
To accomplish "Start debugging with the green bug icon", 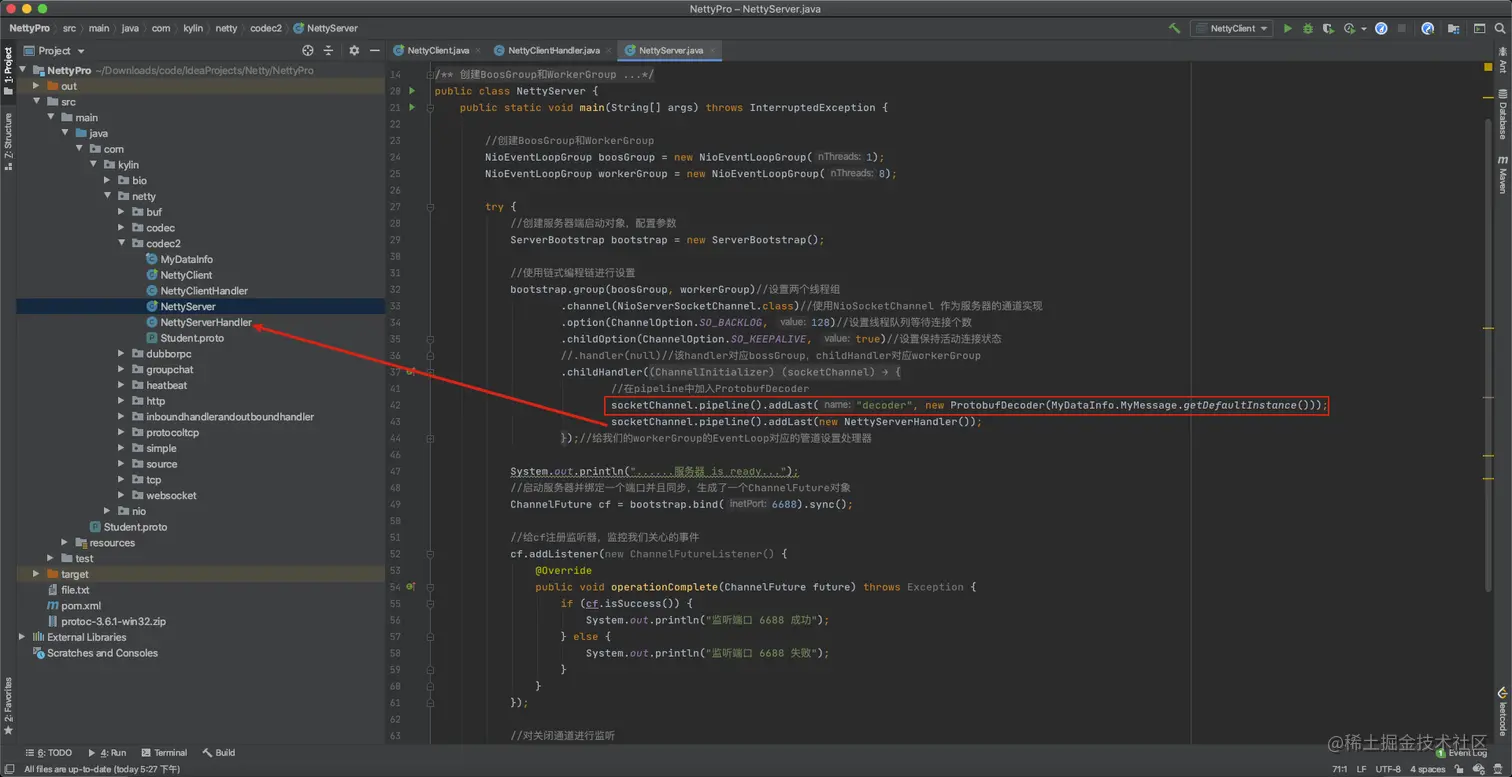I will [1307, 29].
